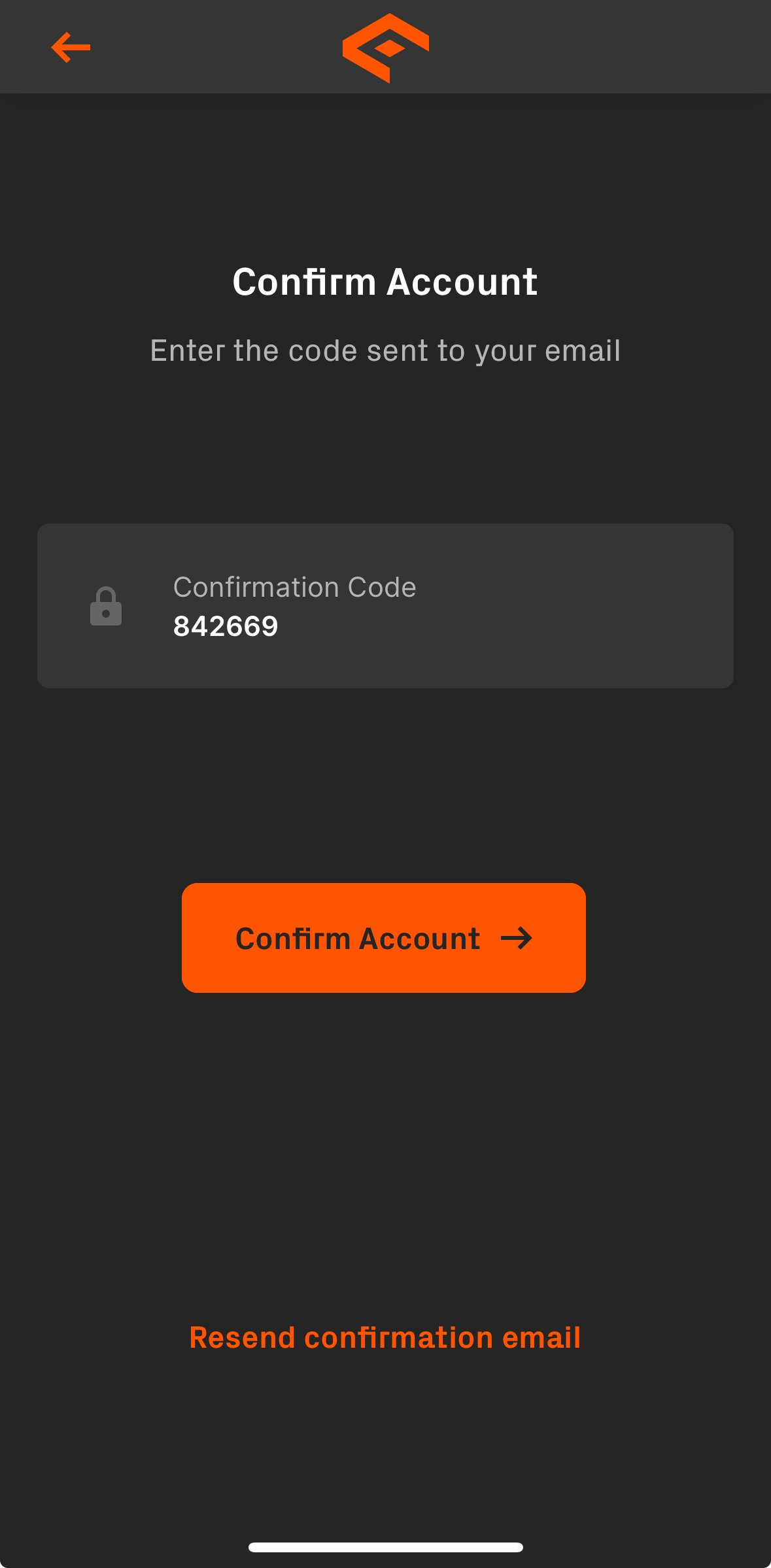Viewport: 771px width, 1568px height.
Task: Click the 'Enter the code sent' subtitle
Action: [385, 350]
